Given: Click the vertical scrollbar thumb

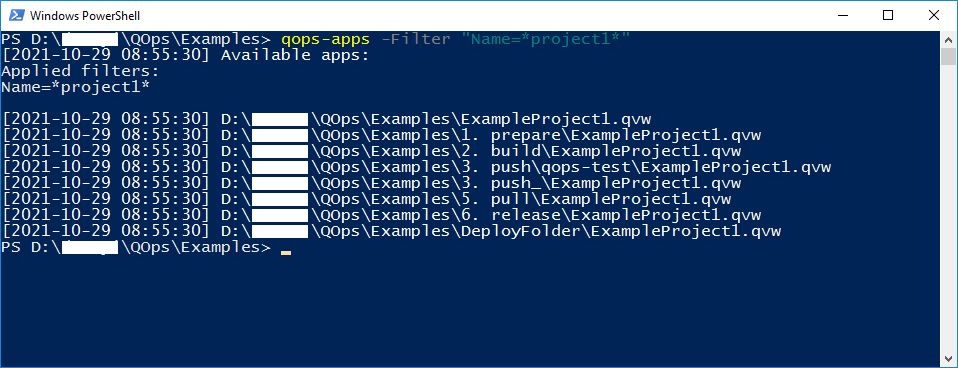Looking at the screenshot, I should click(948, 56).
